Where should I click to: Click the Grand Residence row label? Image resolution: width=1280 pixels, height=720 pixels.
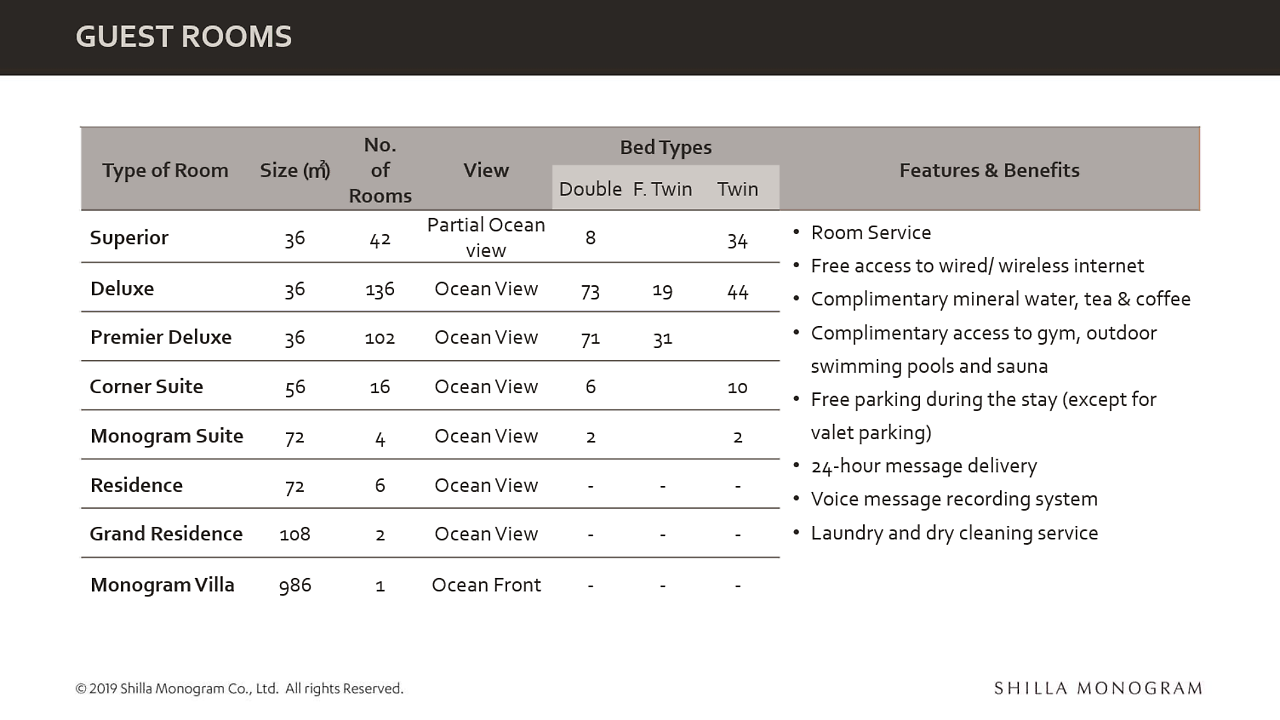(166, 534)
